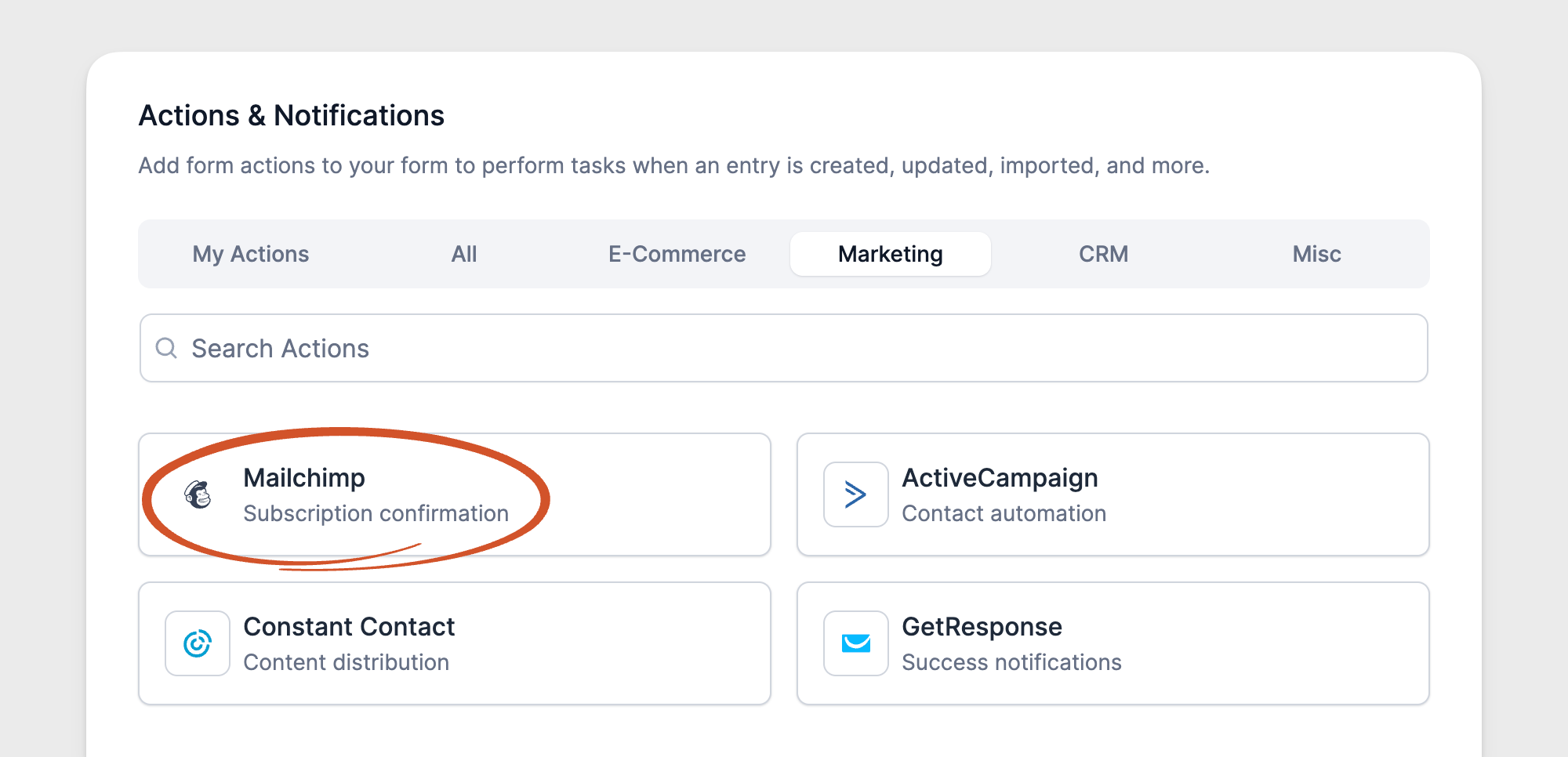Click the 'Contact automation' text
The width and height of the screenshot is (1568, 757).
[x=1004, y=513]
